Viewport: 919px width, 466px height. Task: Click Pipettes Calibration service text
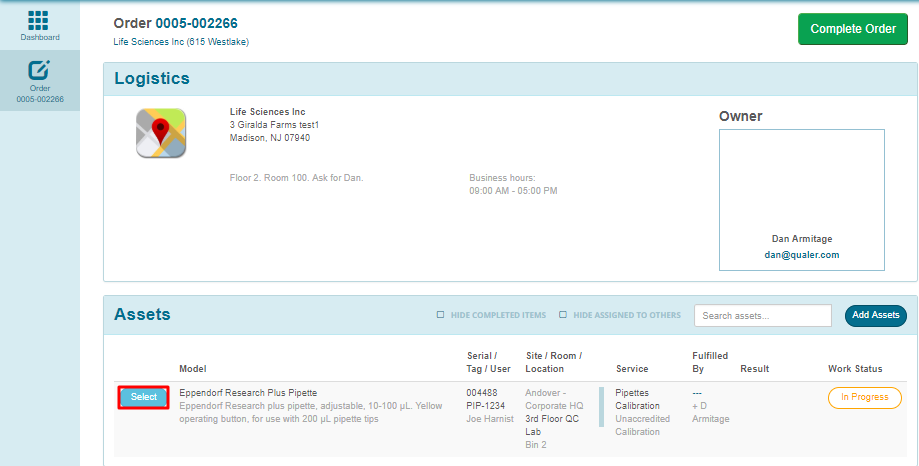click(637, 399)
